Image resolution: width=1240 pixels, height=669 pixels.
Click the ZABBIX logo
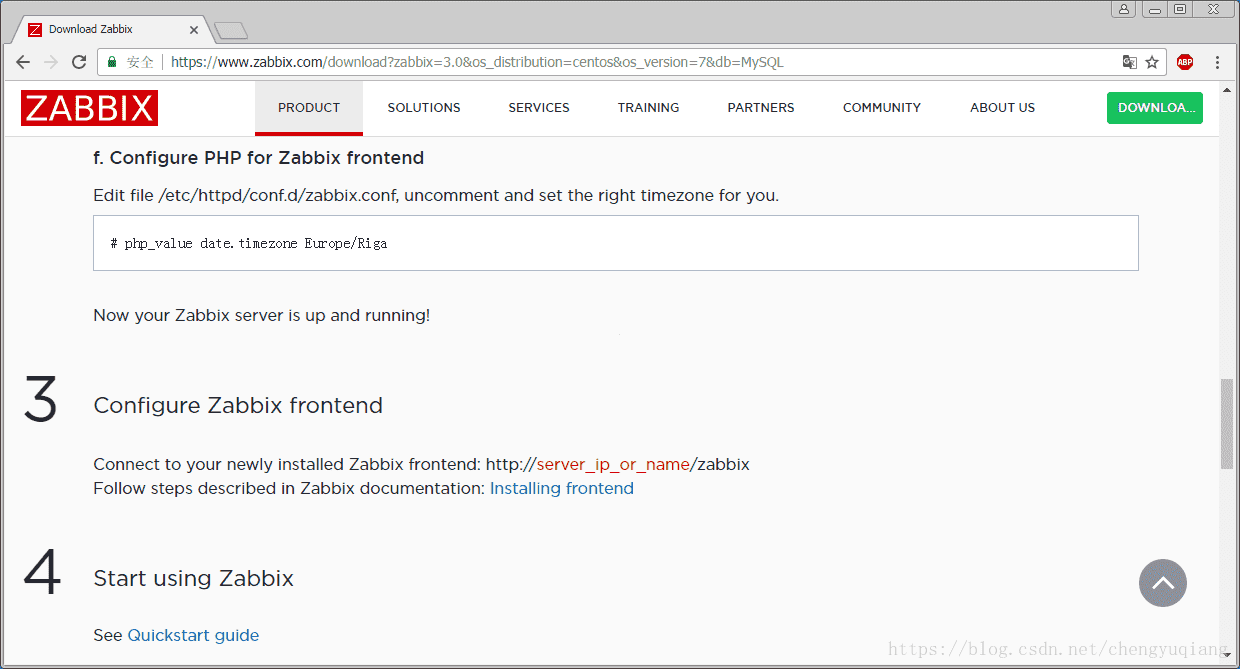[89, 108]
